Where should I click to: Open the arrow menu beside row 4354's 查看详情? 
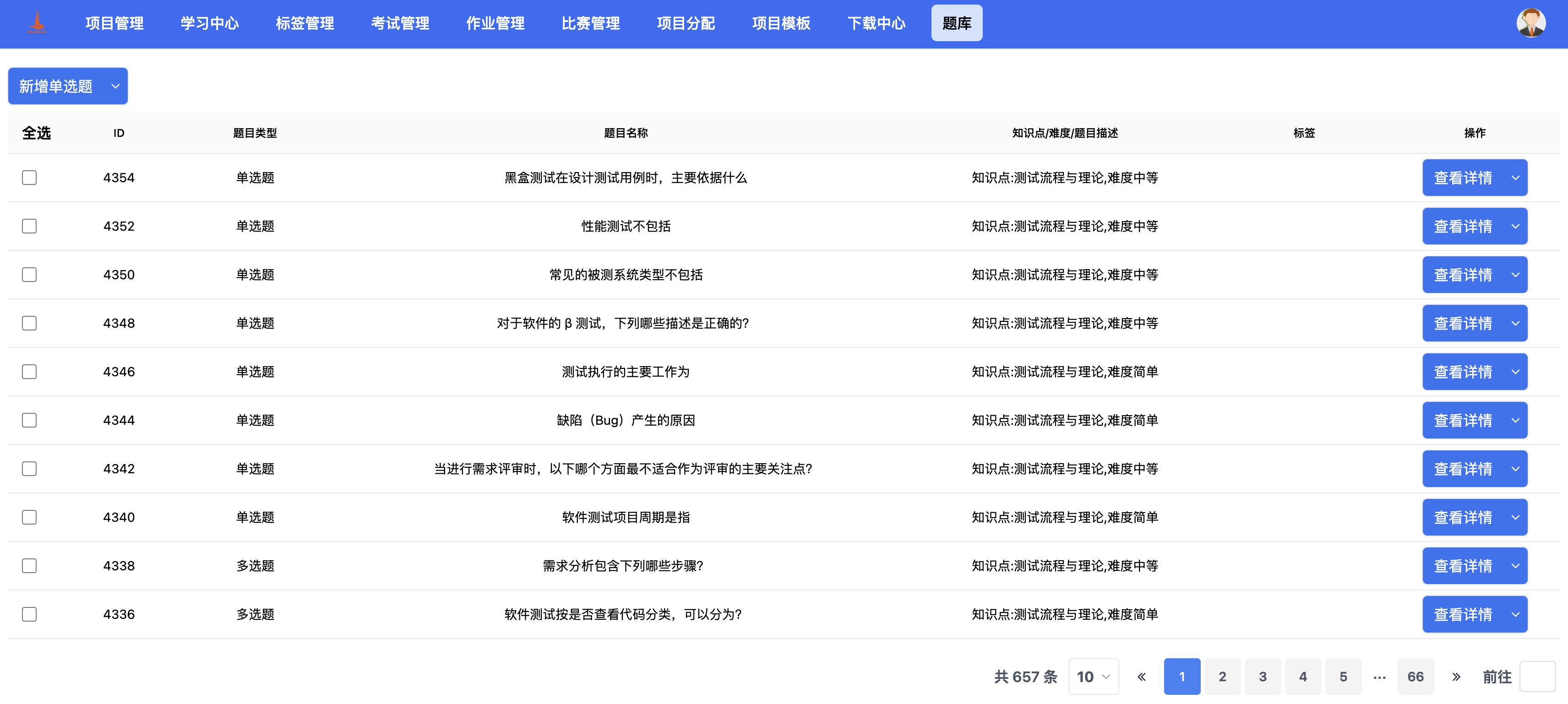click(x=1515, y=178)
